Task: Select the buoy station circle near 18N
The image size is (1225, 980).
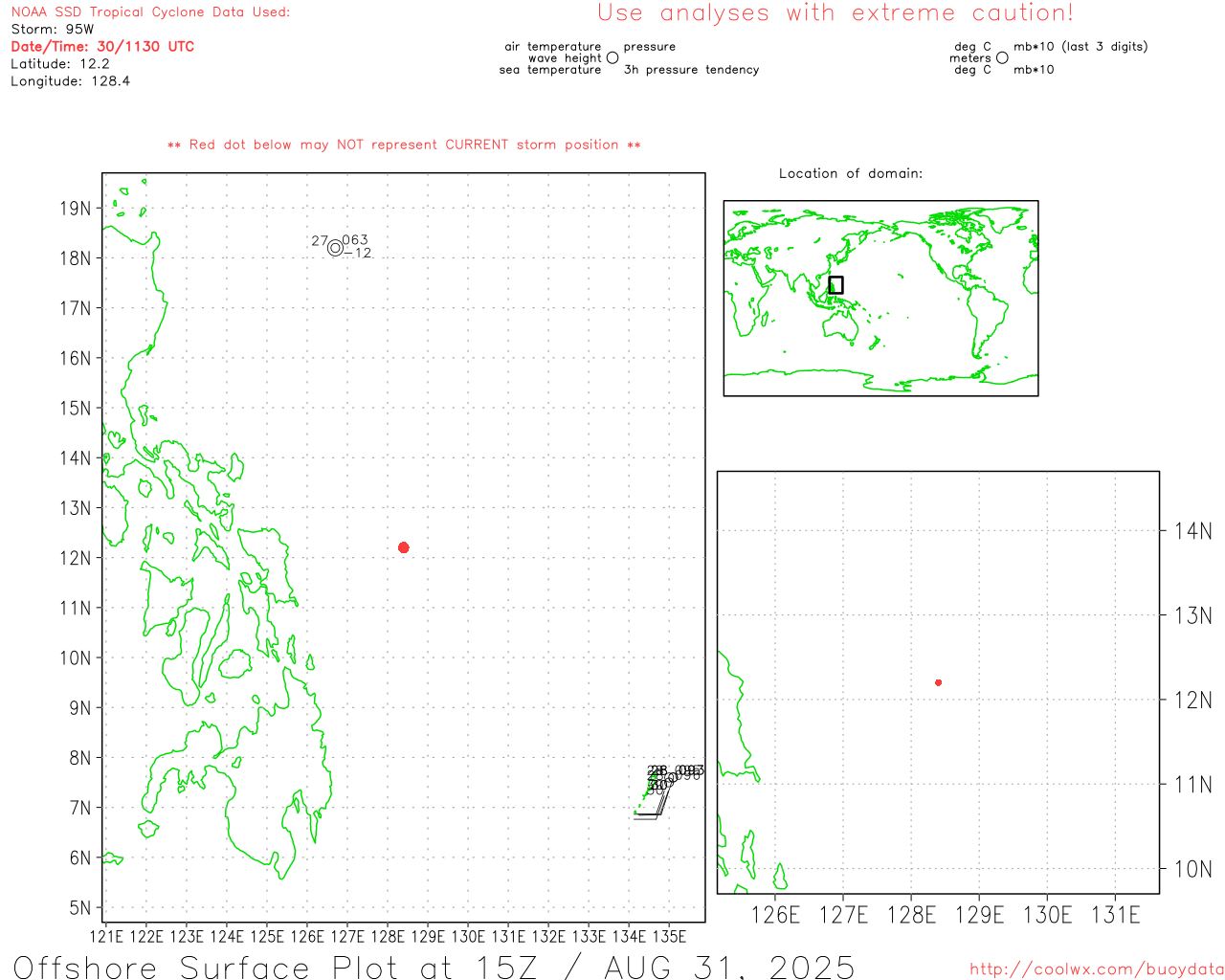Action: pyautogui.click(x=335, y=248)
